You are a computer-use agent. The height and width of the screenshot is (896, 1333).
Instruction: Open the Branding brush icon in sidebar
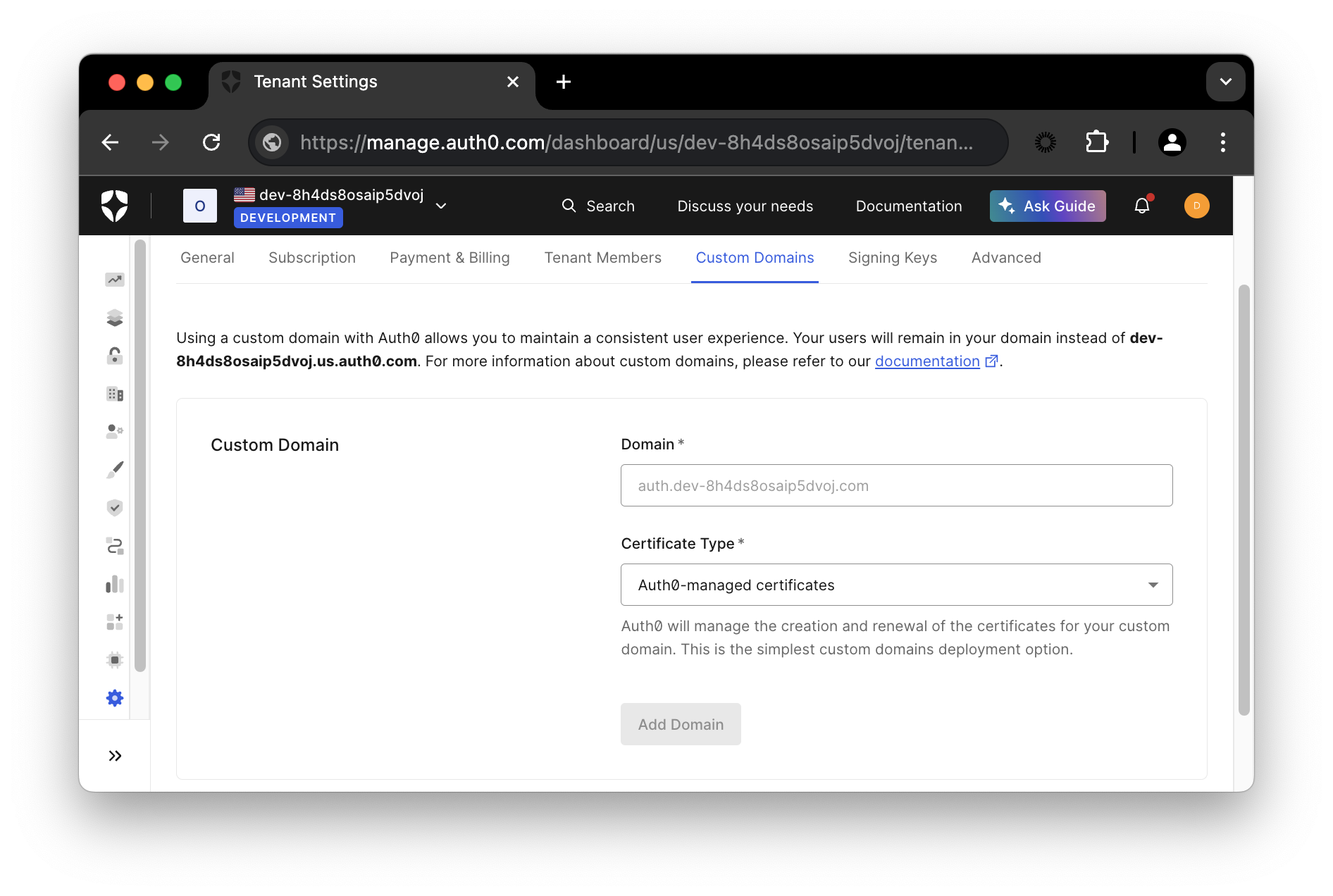click(115, 470)
